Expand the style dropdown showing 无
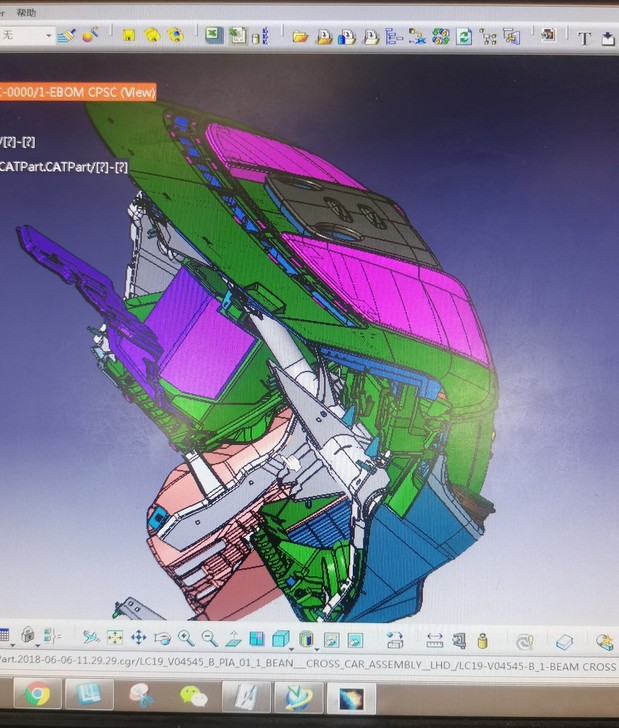 [x=47, y=35]
